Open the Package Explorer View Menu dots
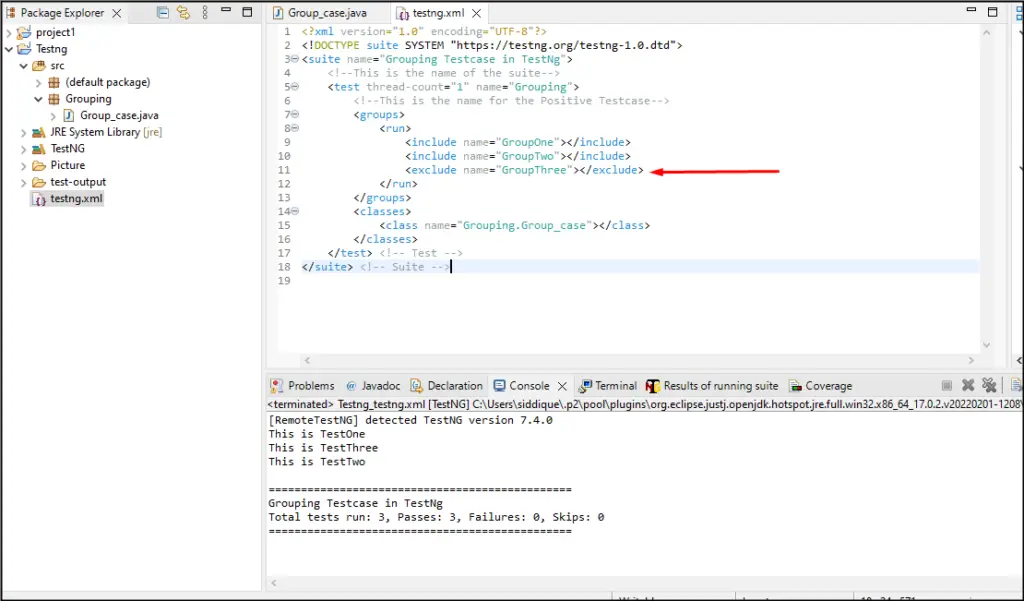This screenshot has width=1024, height=601. (205, 12)
